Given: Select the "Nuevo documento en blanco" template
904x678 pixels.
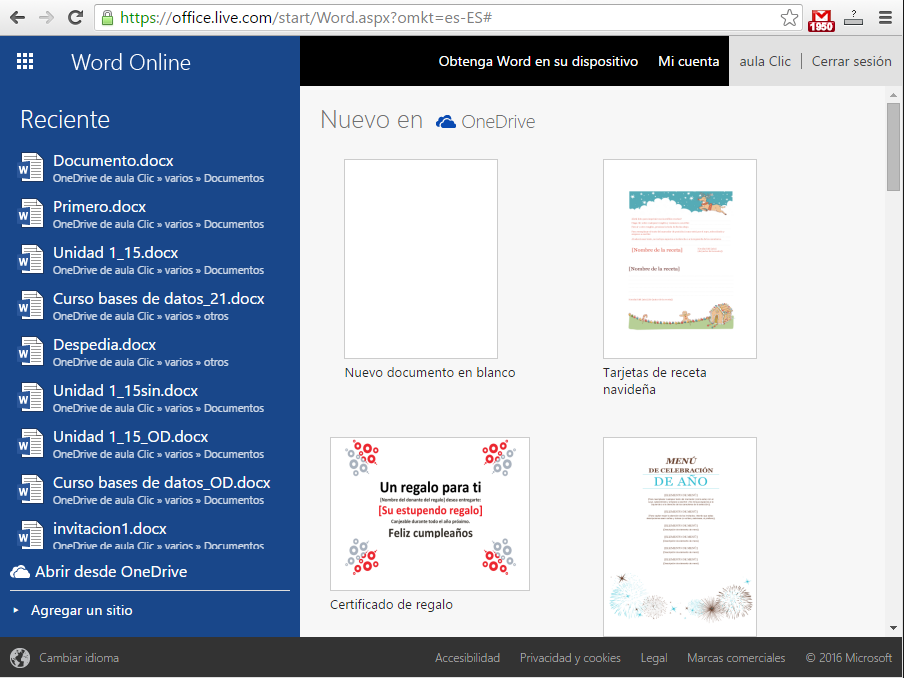Looking at the screenshot, I should click(420, 258).
